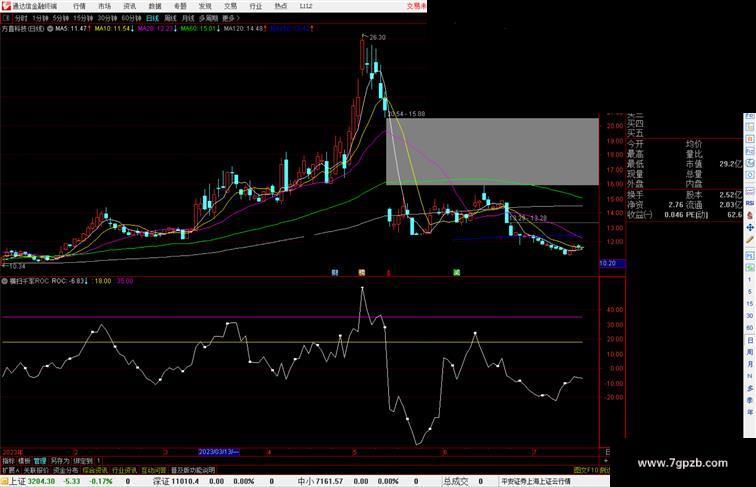Click the 2023/03/13 date label on timeline
The image size is (756, 487).
[219, 452]
